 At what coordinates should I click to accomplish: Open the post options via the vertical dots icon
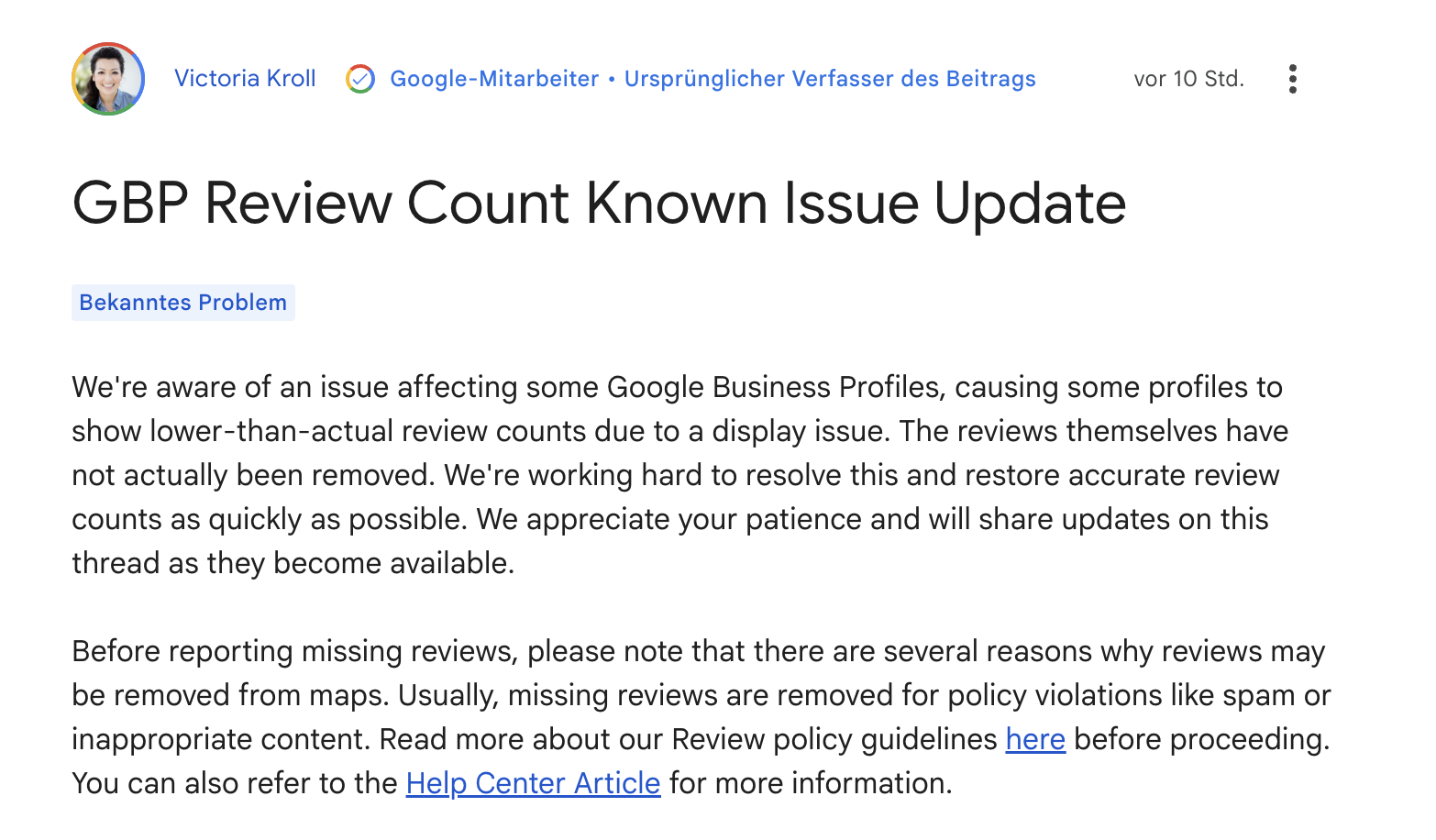[1292, 79]
